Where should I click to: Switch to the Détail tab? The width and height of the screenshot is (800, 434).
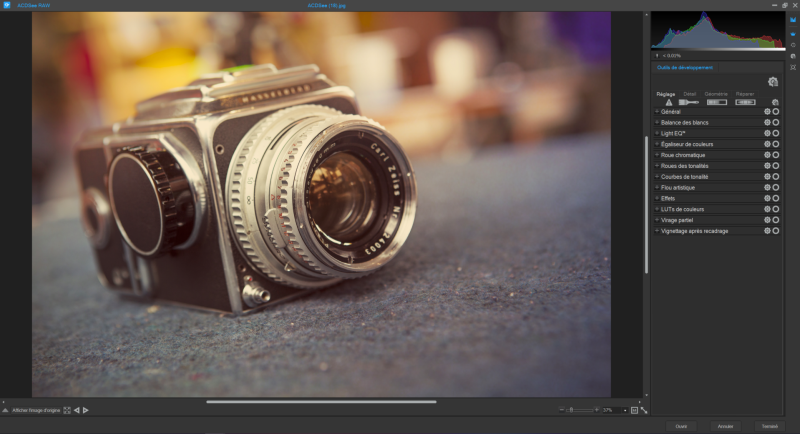point(690,94)
